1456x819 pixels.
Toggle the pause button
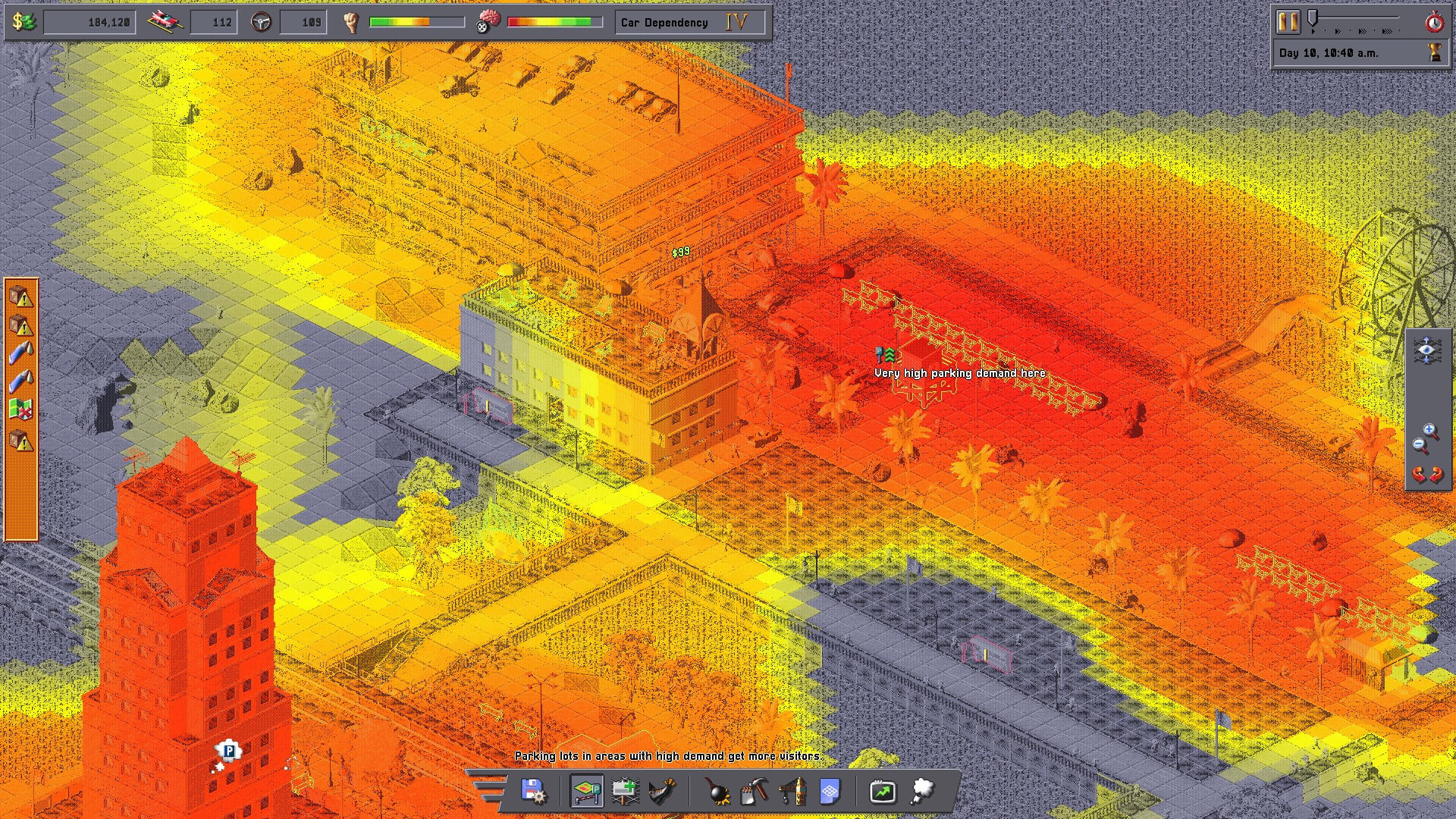click(1288, 22)
